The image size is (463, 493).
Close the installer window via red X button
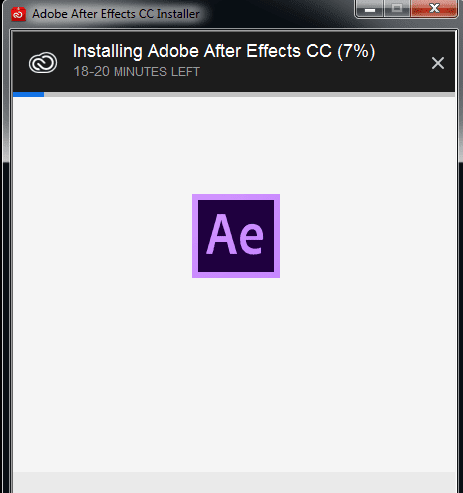434,8
